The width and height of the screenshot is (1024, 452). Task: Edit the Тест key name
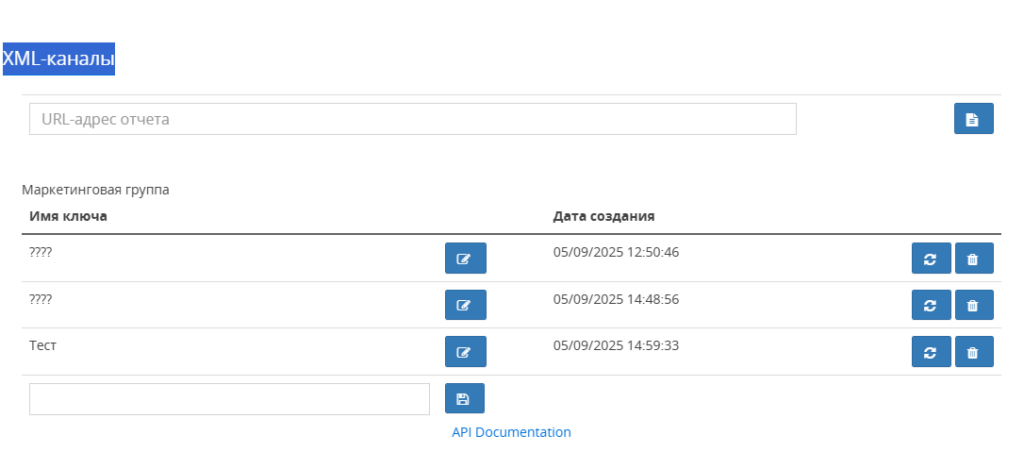[x=466, y=351]
